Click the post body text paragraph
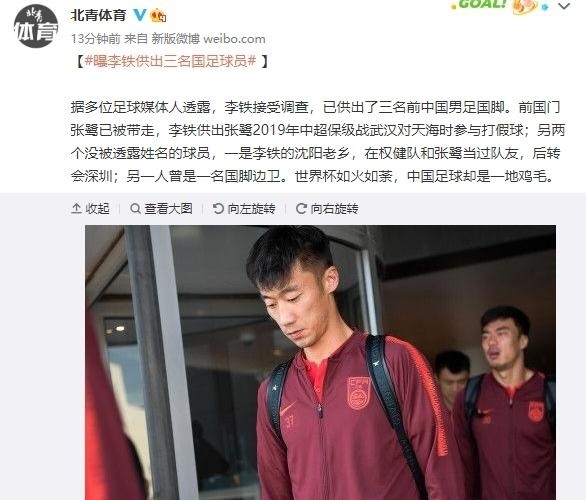Screen dimensions: 586x500 click(x=317, y=142)
